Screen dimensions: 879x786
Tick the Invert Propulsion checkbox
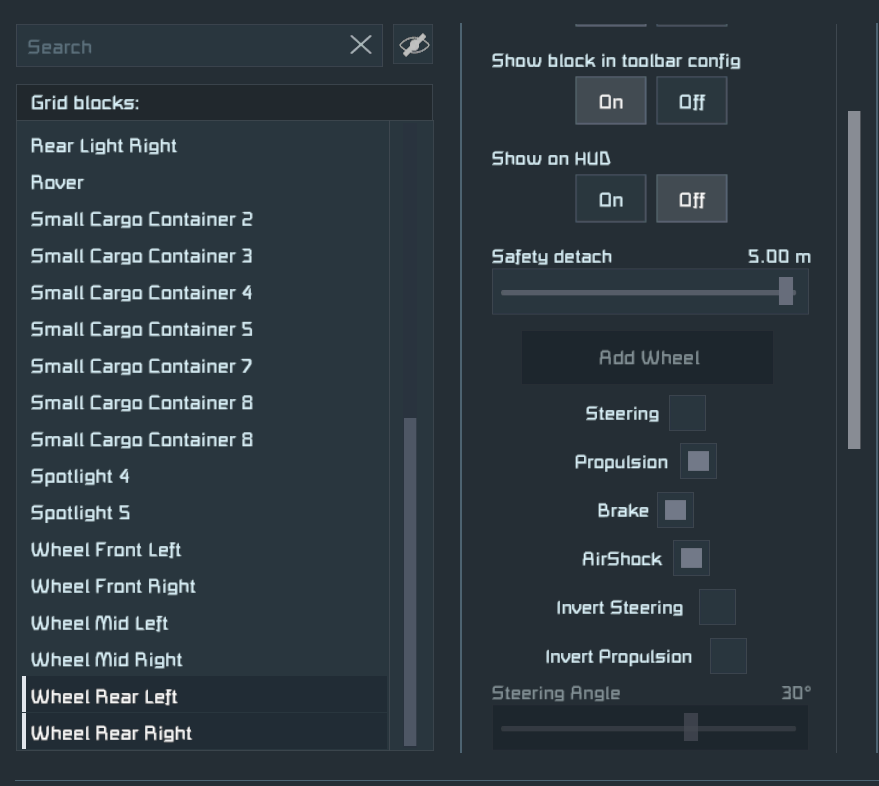click(x=728, y=656)
